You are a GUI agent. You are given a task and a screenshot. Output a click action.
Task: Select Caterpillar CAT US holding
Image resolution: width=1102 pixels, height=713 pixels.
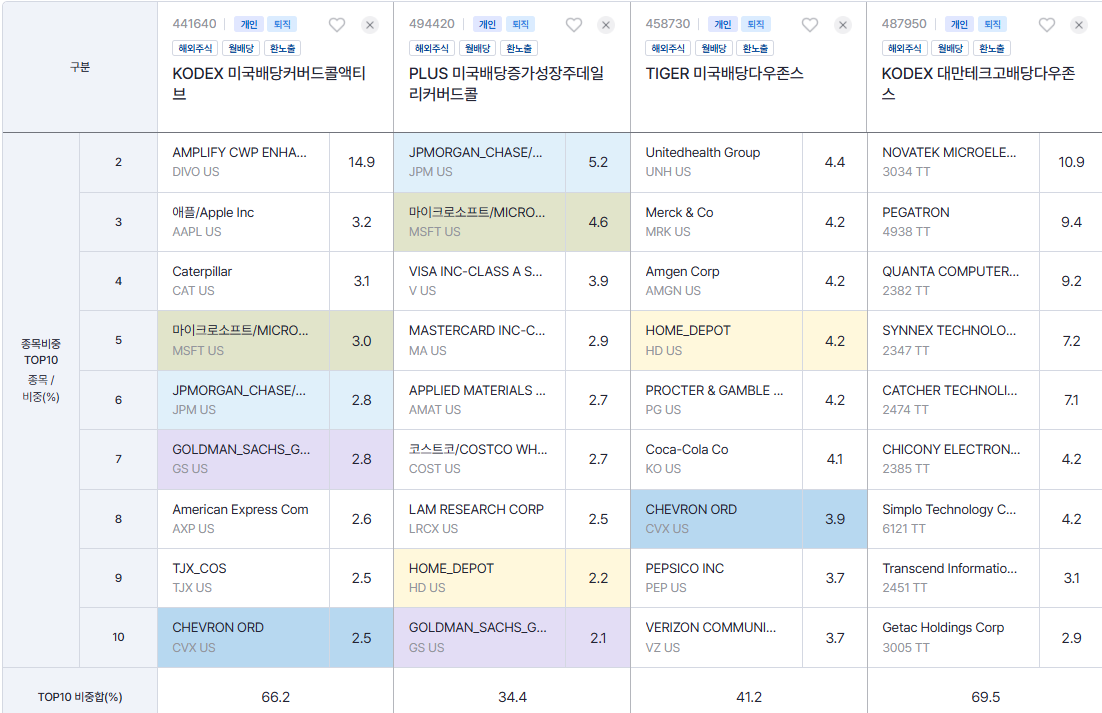coord(243,281)
